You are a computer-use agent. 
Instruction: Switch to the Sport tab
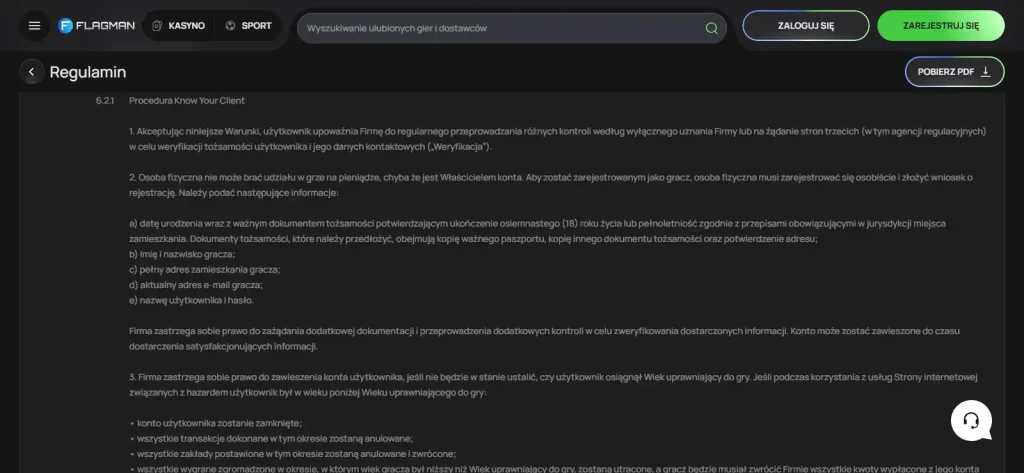coord(248,26)
